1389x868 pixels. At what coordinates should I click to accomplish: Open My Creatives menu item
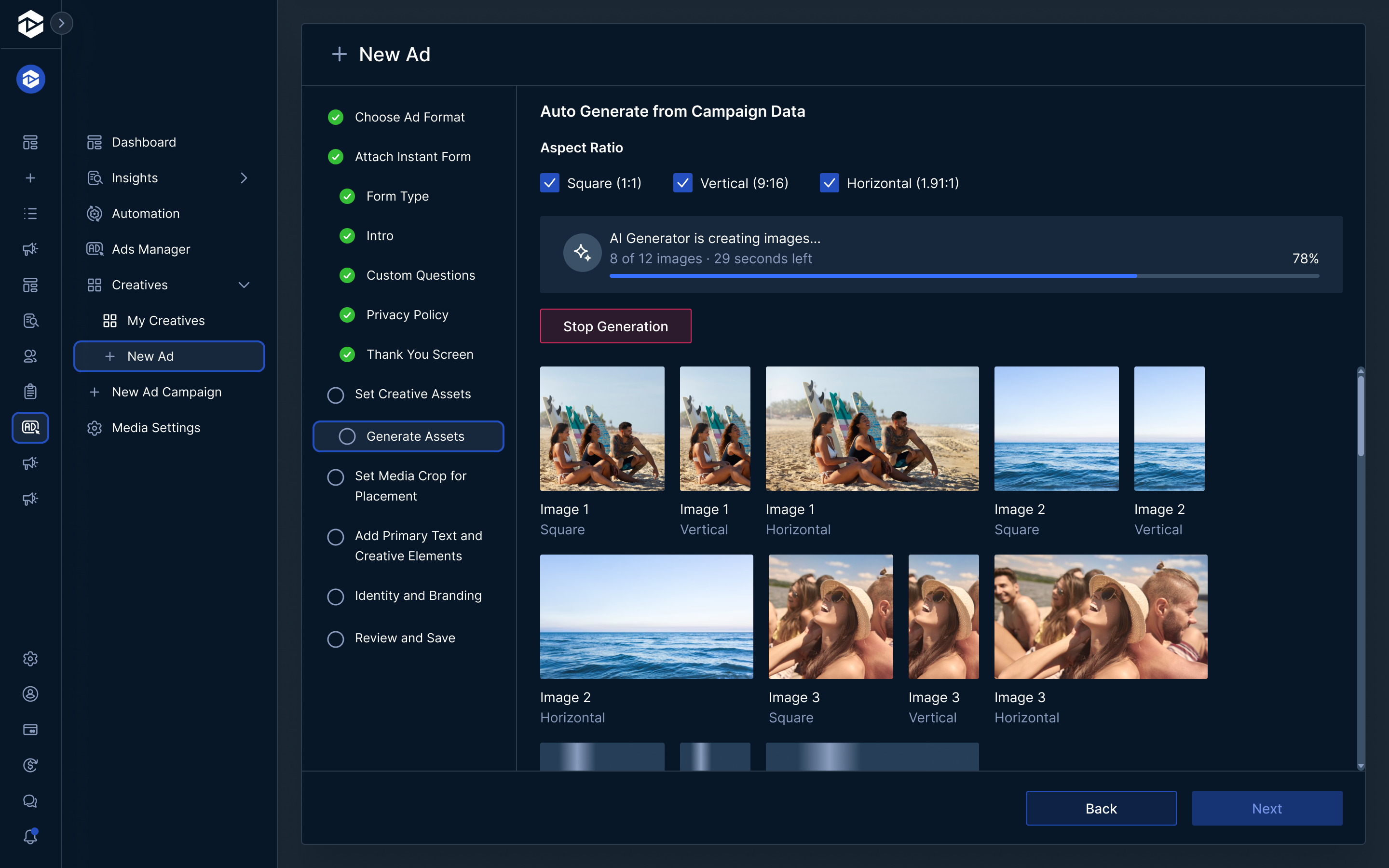coord(166,320)
